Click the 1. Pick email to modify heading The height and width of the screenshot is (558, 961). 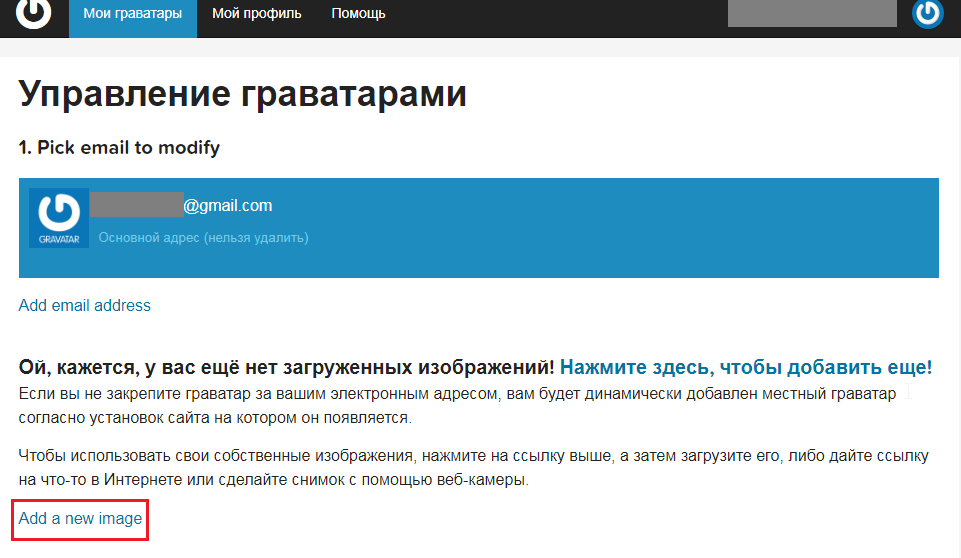tap(119, 148)
